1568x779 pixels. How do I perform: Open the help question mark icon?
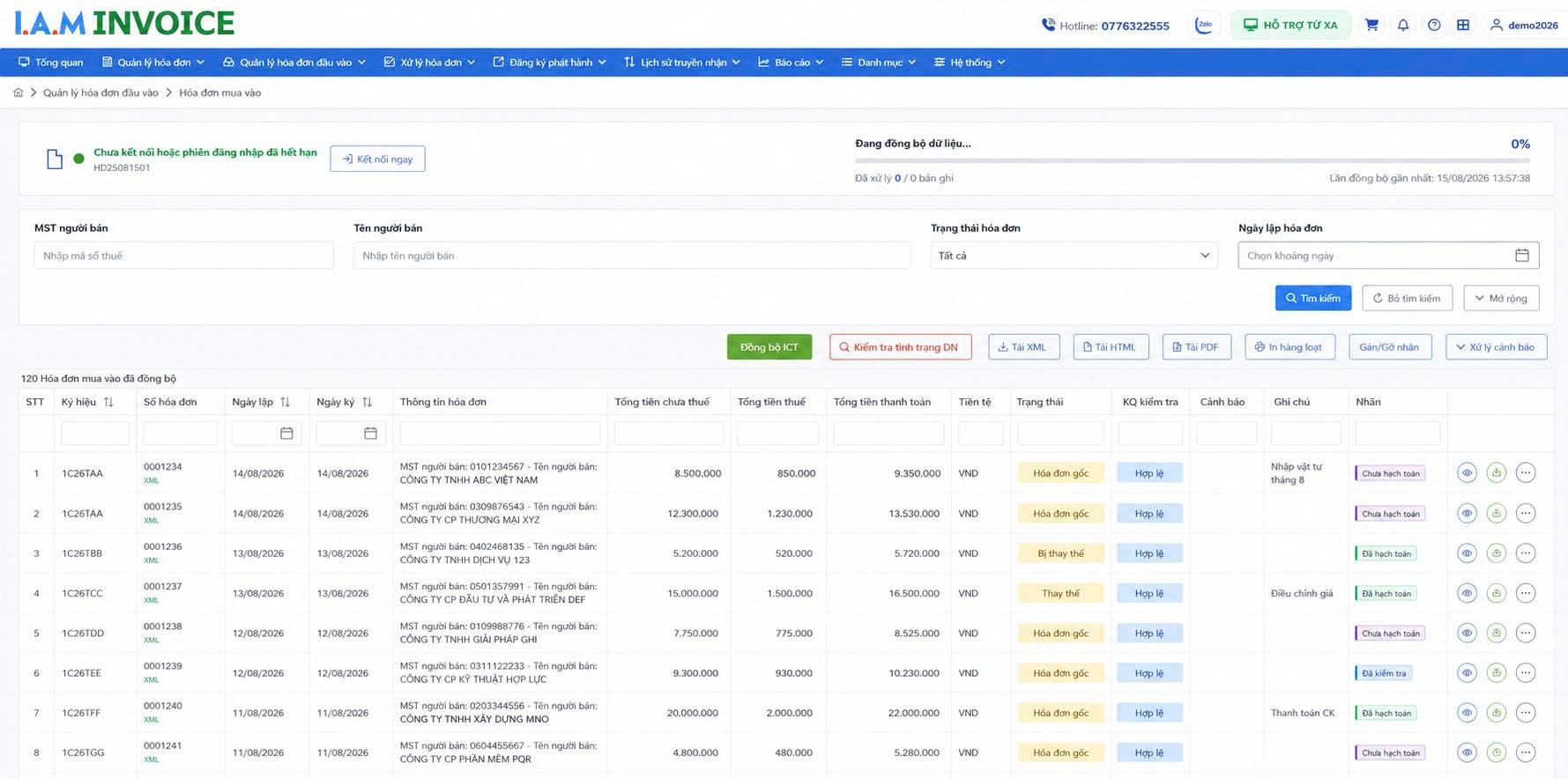tap(1434, 25)
